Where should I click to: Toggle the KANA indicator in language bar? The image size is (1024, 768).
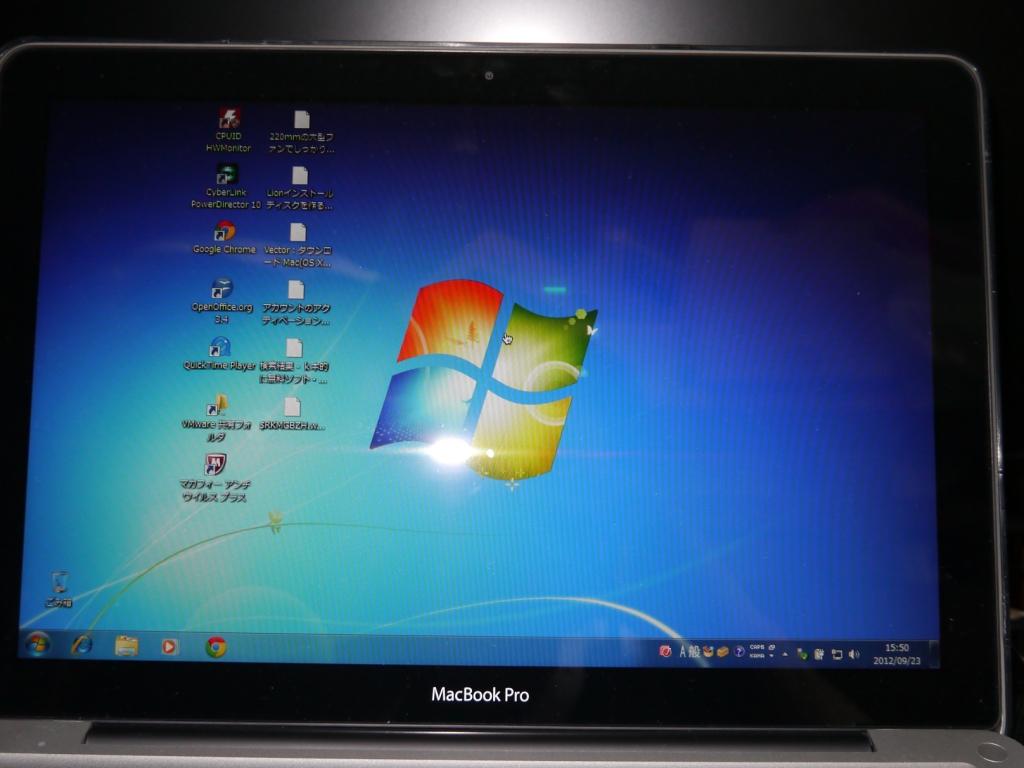(x=757, y=656)
